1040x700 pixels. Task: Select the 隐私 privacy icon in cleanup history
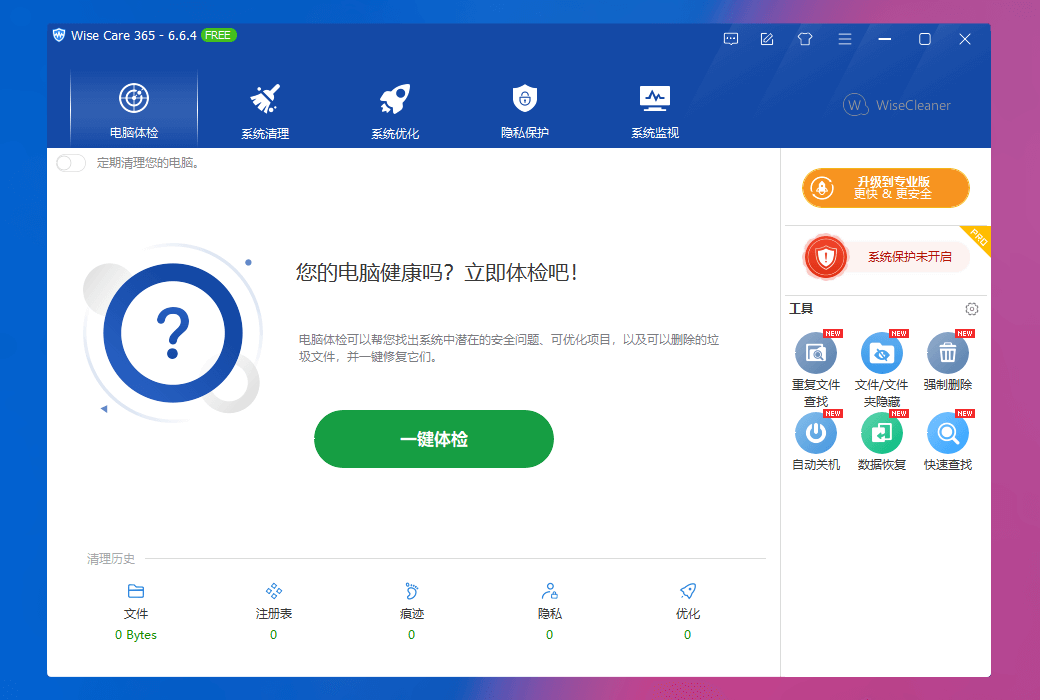coord(549,591)
